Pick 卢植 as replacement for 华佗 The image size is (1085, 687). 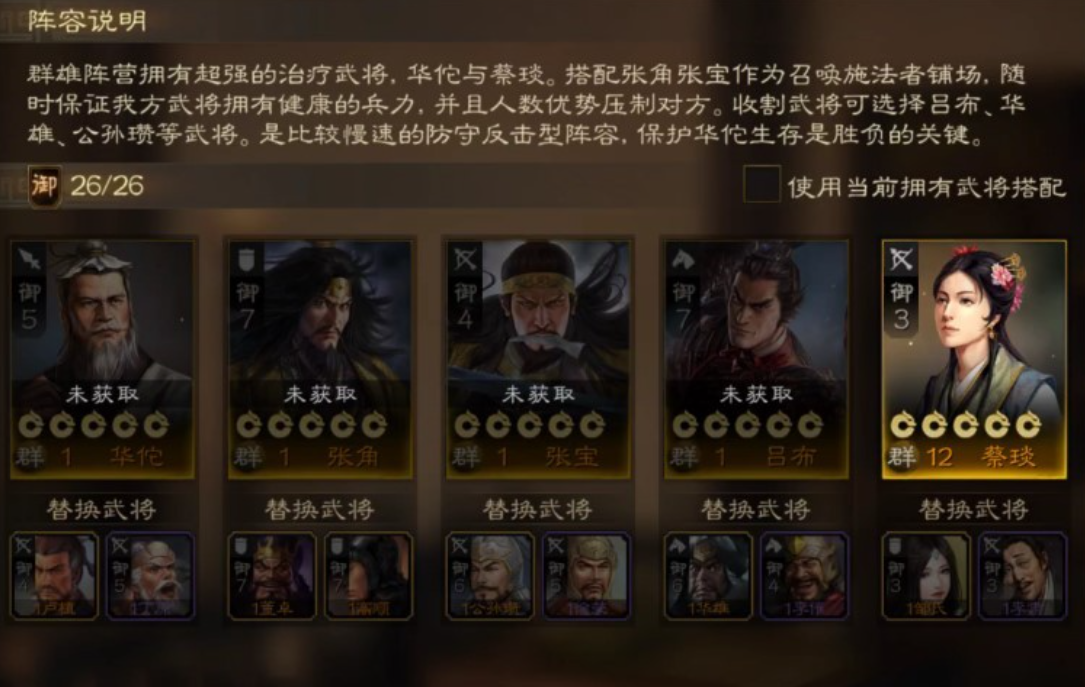55,576
